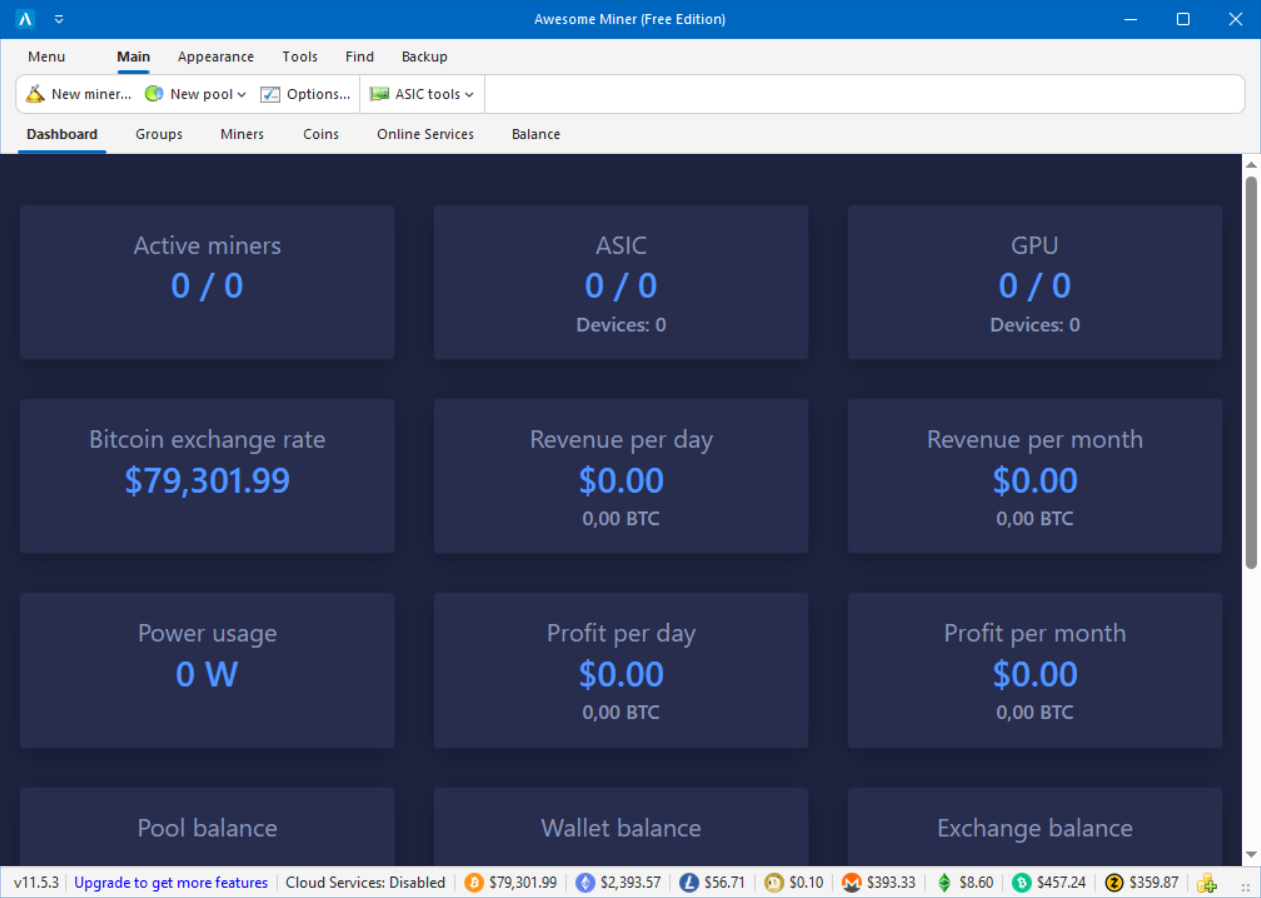1261x898 pixels.
Task: Open the Find ribbon tab
Action: [x=360, y=57]
